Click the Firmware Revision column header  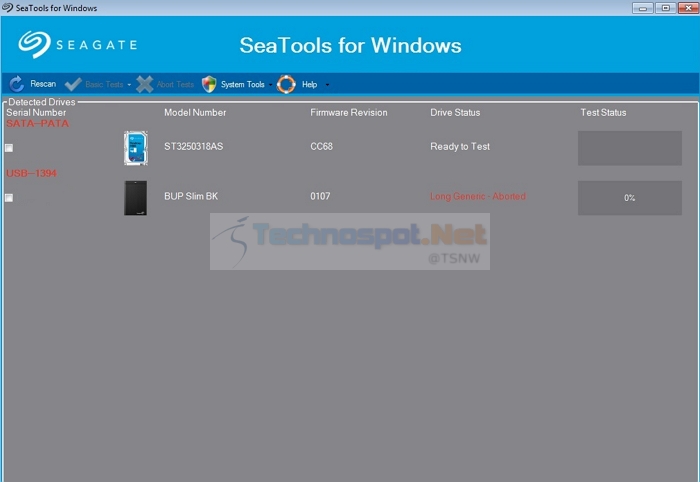(x=349, y=112)
